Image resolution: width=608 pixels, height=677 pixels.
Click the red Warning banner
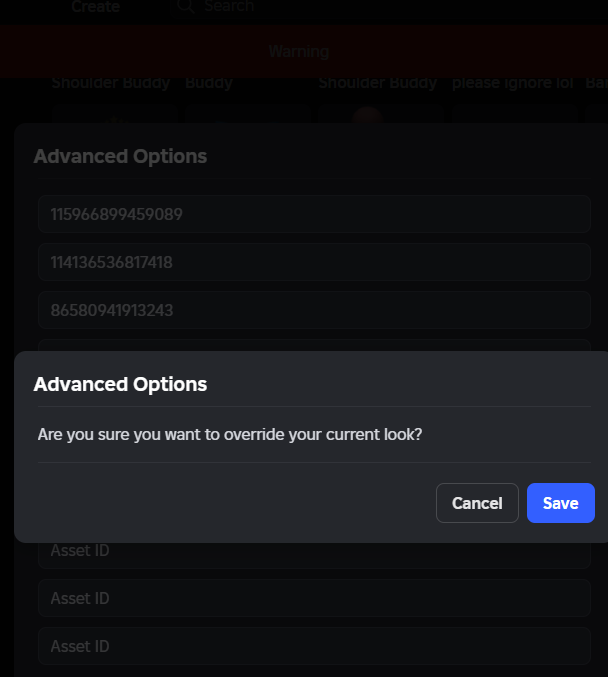304,51
